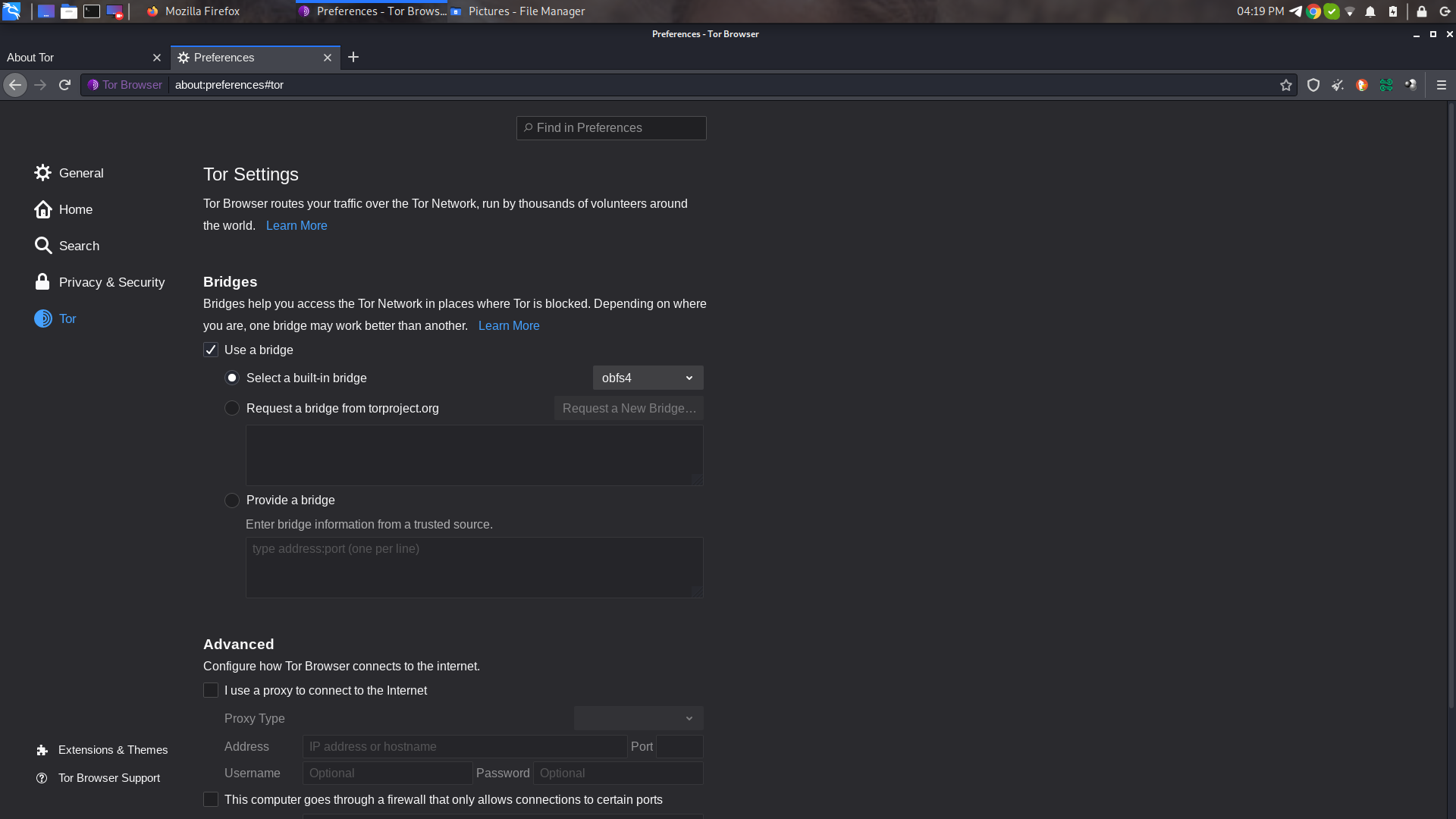Viewport: 1456px width, 819px height.
Task: Open Extensions & Themes link
Action: (x=102, y=750)
